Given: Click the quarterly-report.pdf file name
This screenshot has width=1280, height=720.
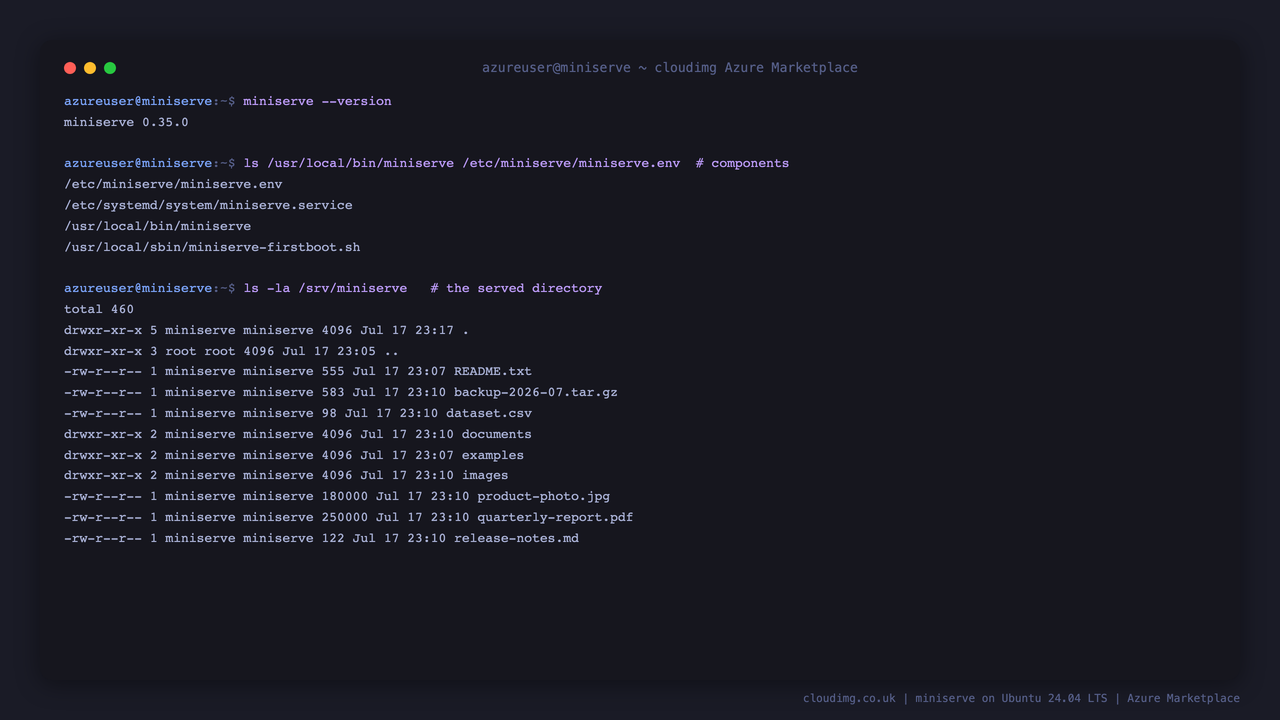Looking at the screenshot, I should (x=555, y=517).
